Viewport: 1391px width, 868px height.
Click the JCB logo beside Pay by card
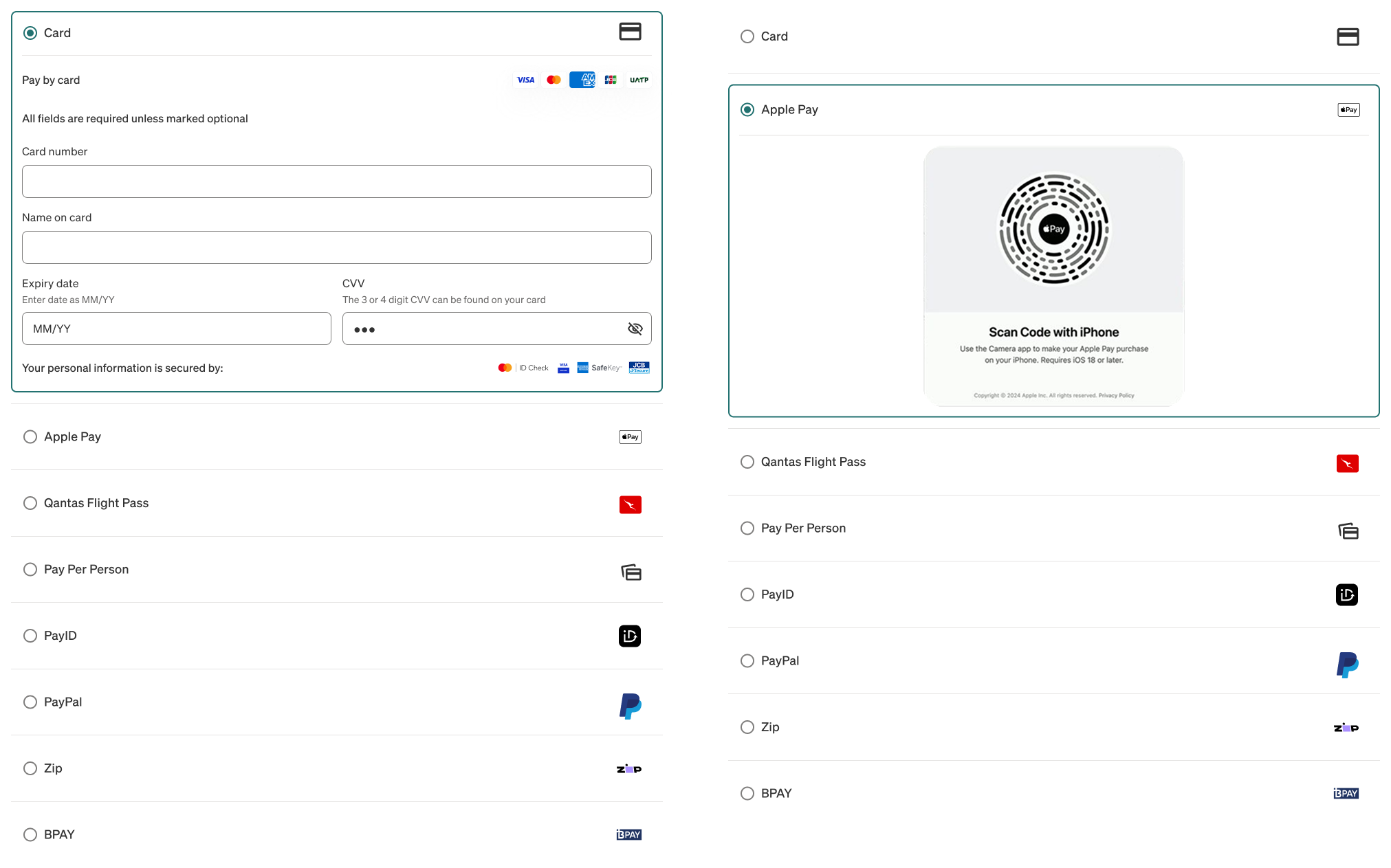coord(611,80)
